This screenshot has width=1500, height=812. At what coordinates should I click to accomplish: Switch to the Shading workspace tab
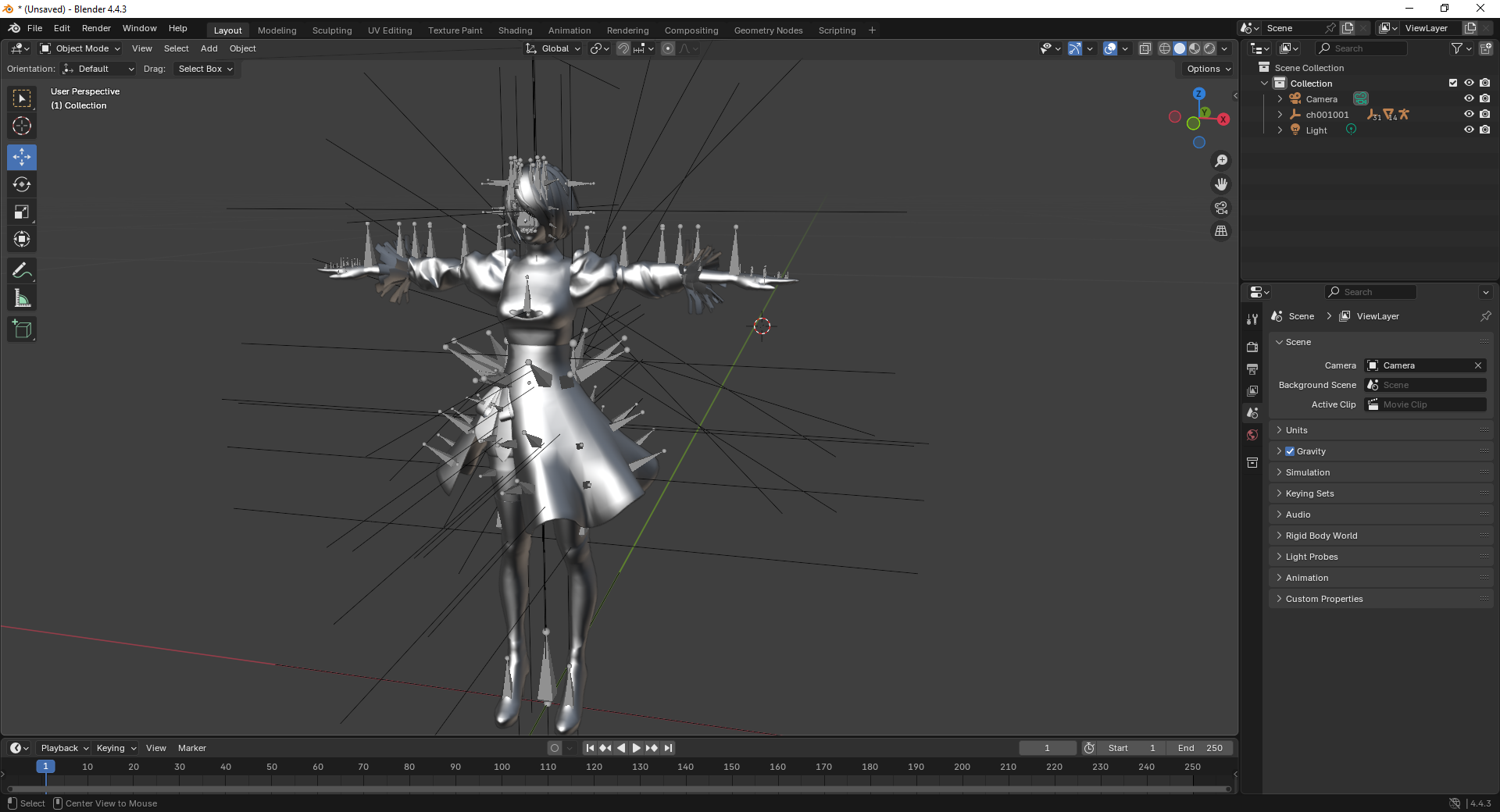coord(515,30)
